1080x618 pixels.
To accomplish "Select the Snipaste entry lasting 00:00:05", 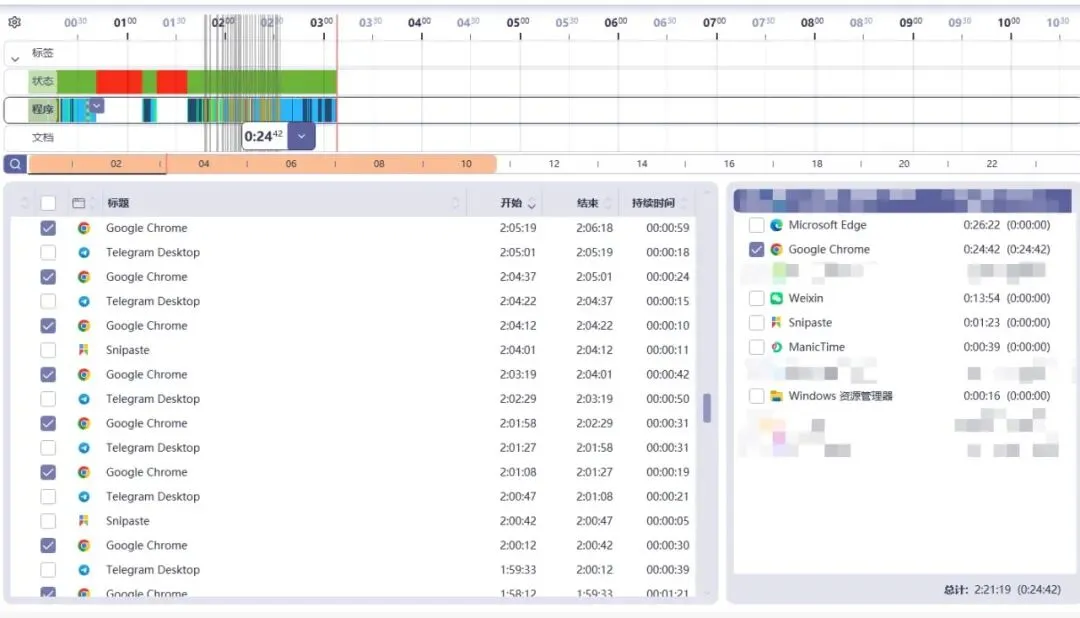I will point(352,521).
